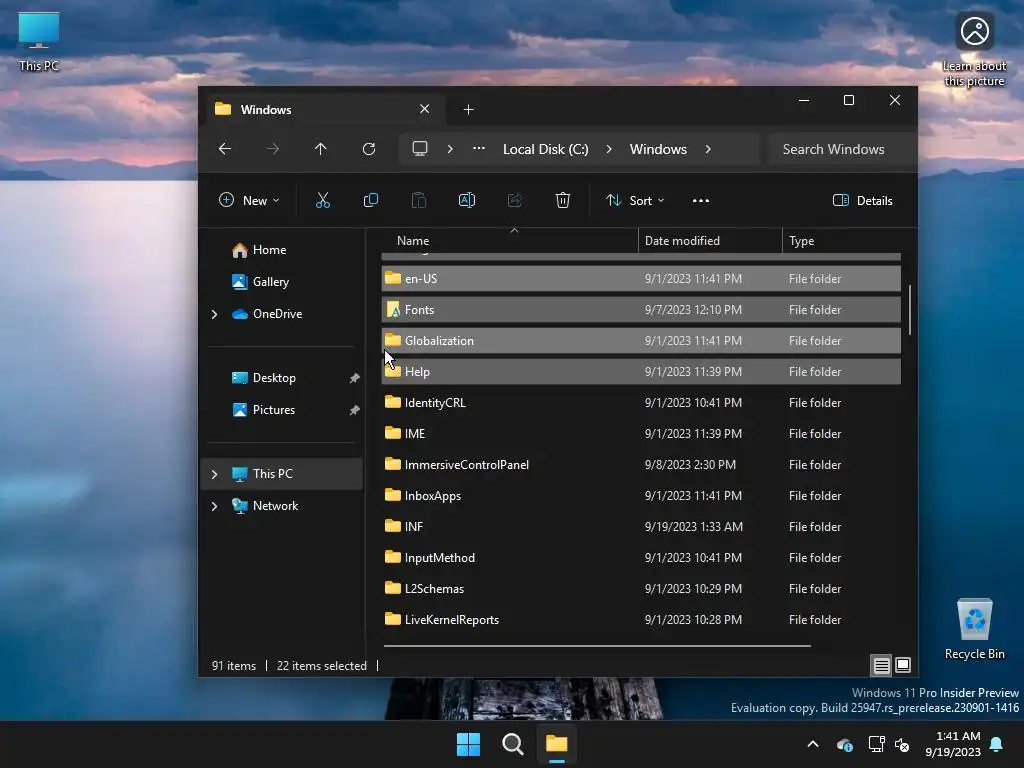Viewport: 1024px width, 768px height.
Task: Toggle the Details pane button
Action: coord(862,200)
